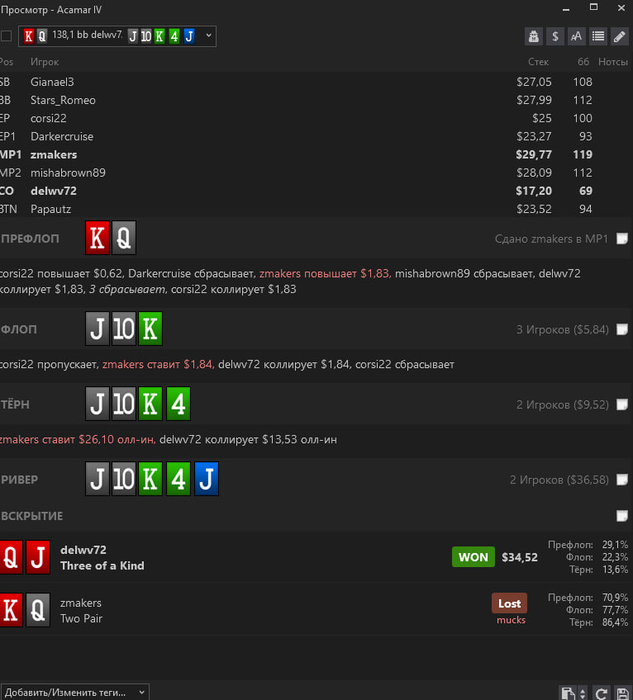Click the red K card in zmakers' showdown hand
The width and height of the screenshot is (633, 700).
click(11, 610)
